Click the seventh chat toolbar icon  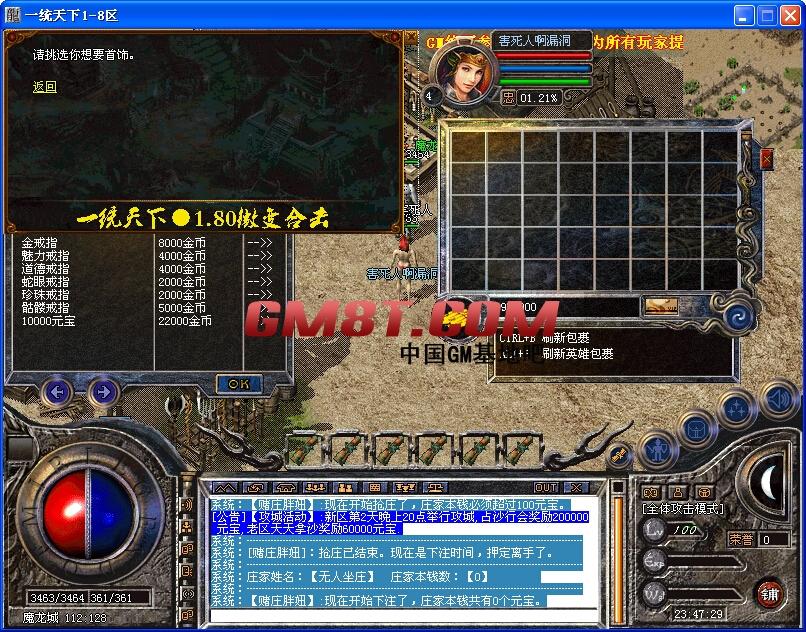(405, 487)
